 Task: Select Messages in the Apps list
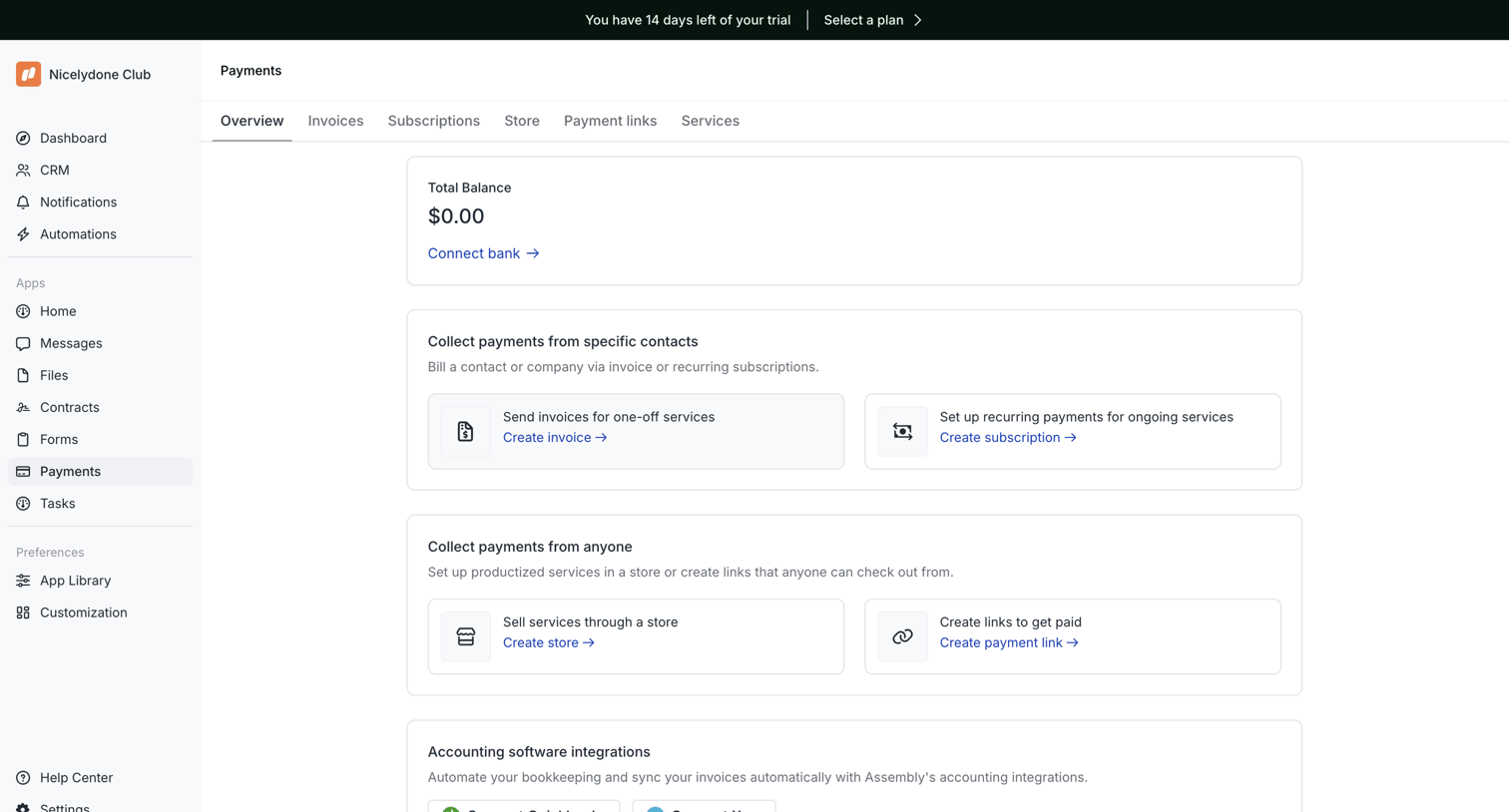pos(100,343)
